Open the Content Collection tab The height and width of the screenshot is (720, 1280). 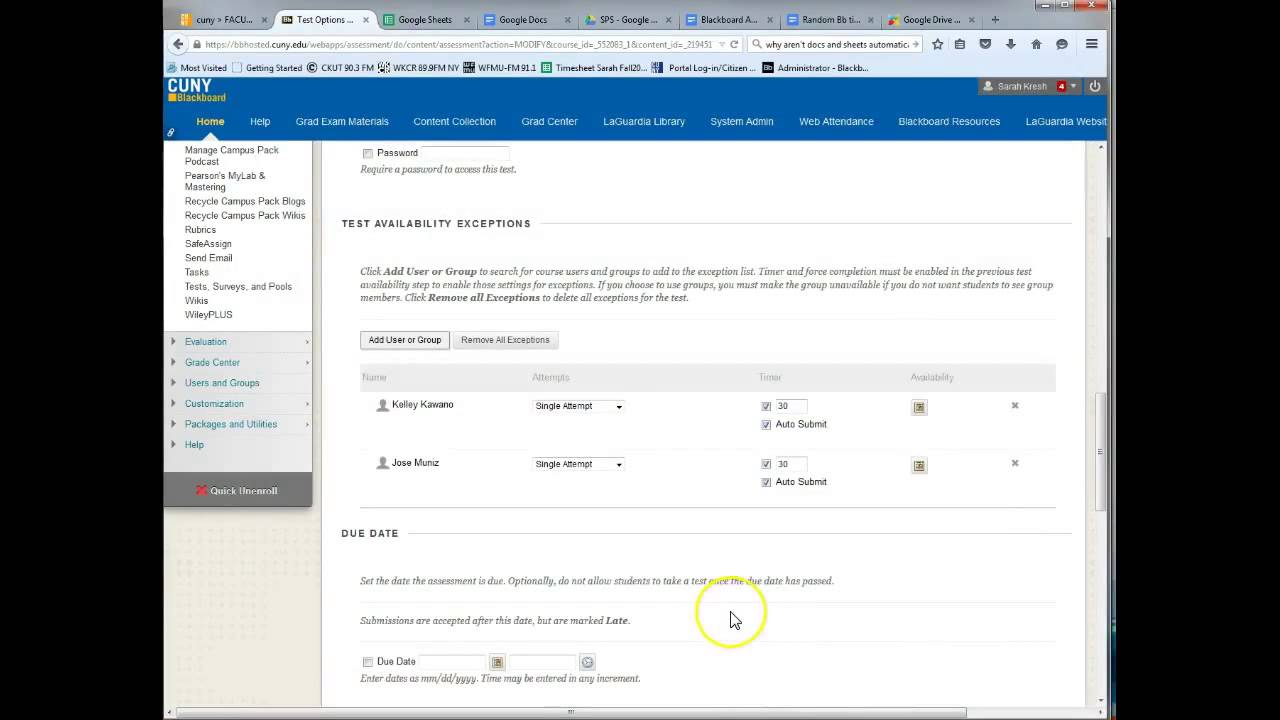(455, 121)
